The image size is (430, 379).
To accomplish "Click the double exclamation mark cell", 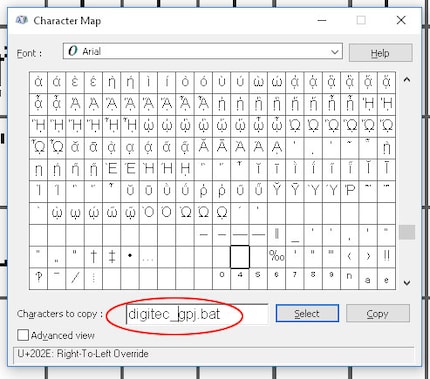I will click(387, 257).
